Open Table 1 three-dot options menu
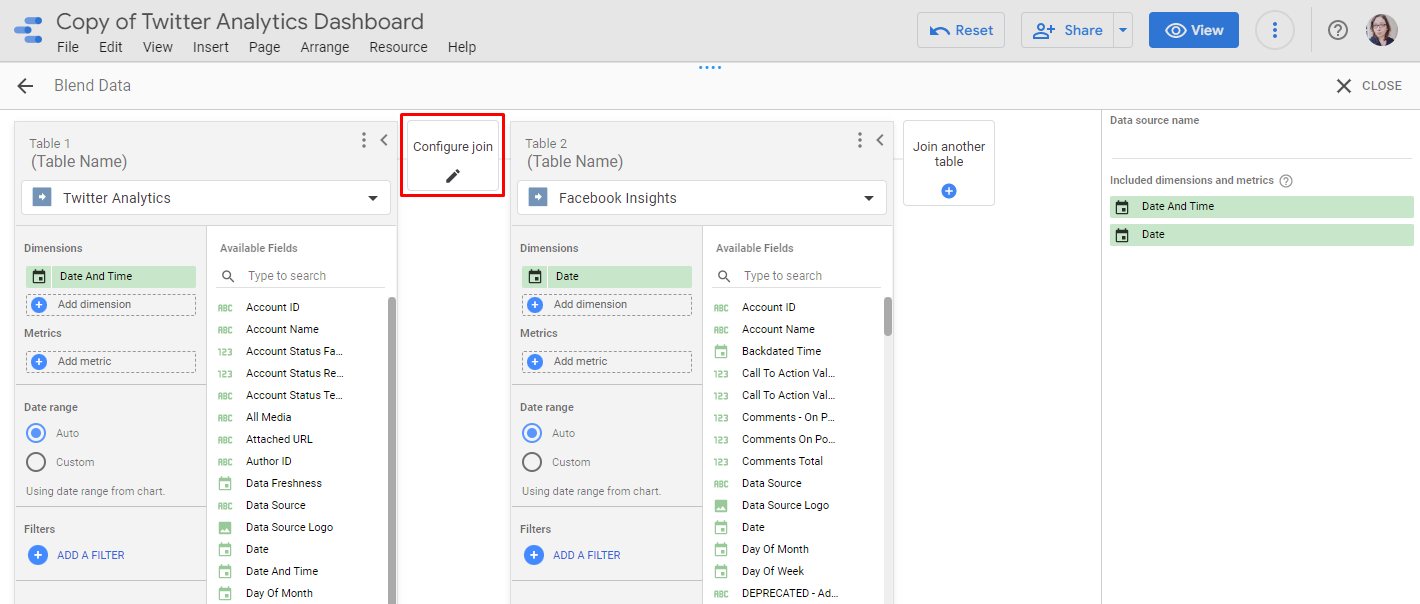This screenshot has height=604, width=1420. (x=364, y=141)
